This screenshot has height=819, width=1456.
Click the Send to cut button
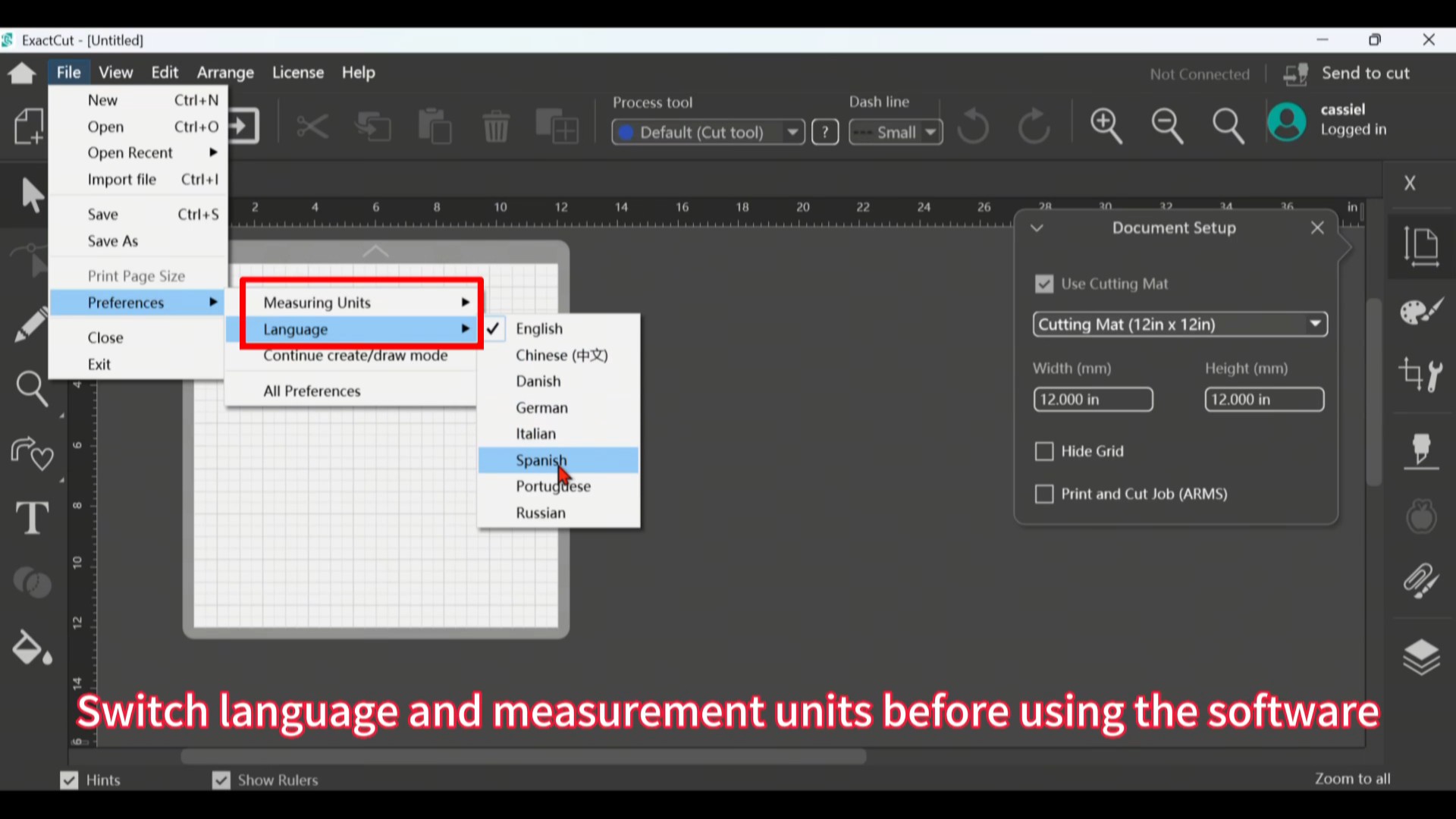[x=1346, y=74]
